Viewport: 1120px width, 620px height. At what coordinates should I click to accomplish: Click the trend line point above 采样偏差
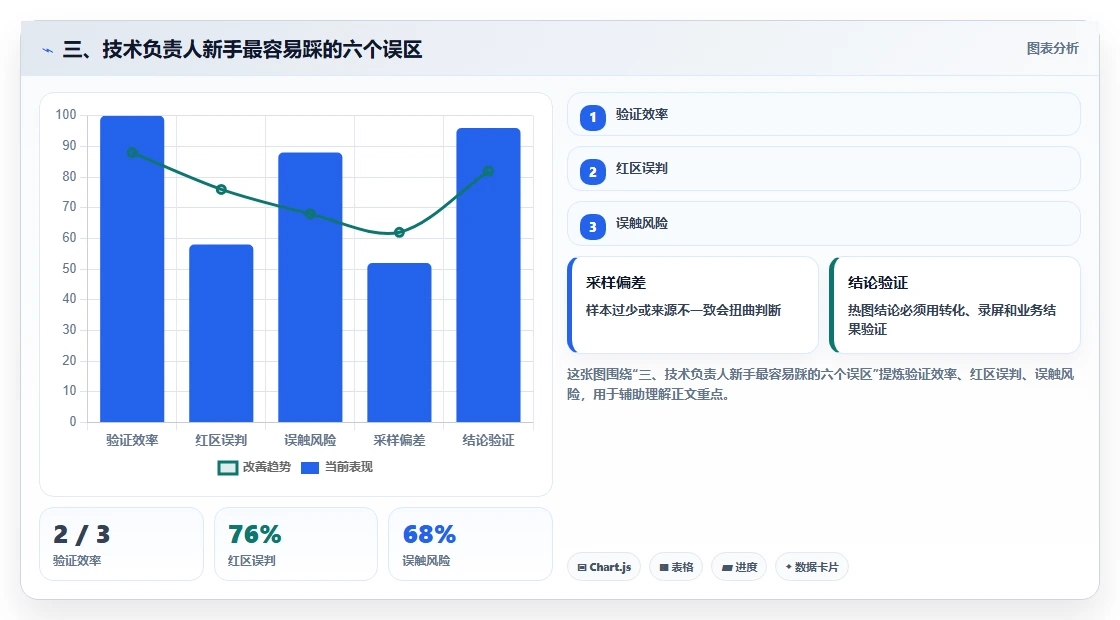(x=399, y=232)
